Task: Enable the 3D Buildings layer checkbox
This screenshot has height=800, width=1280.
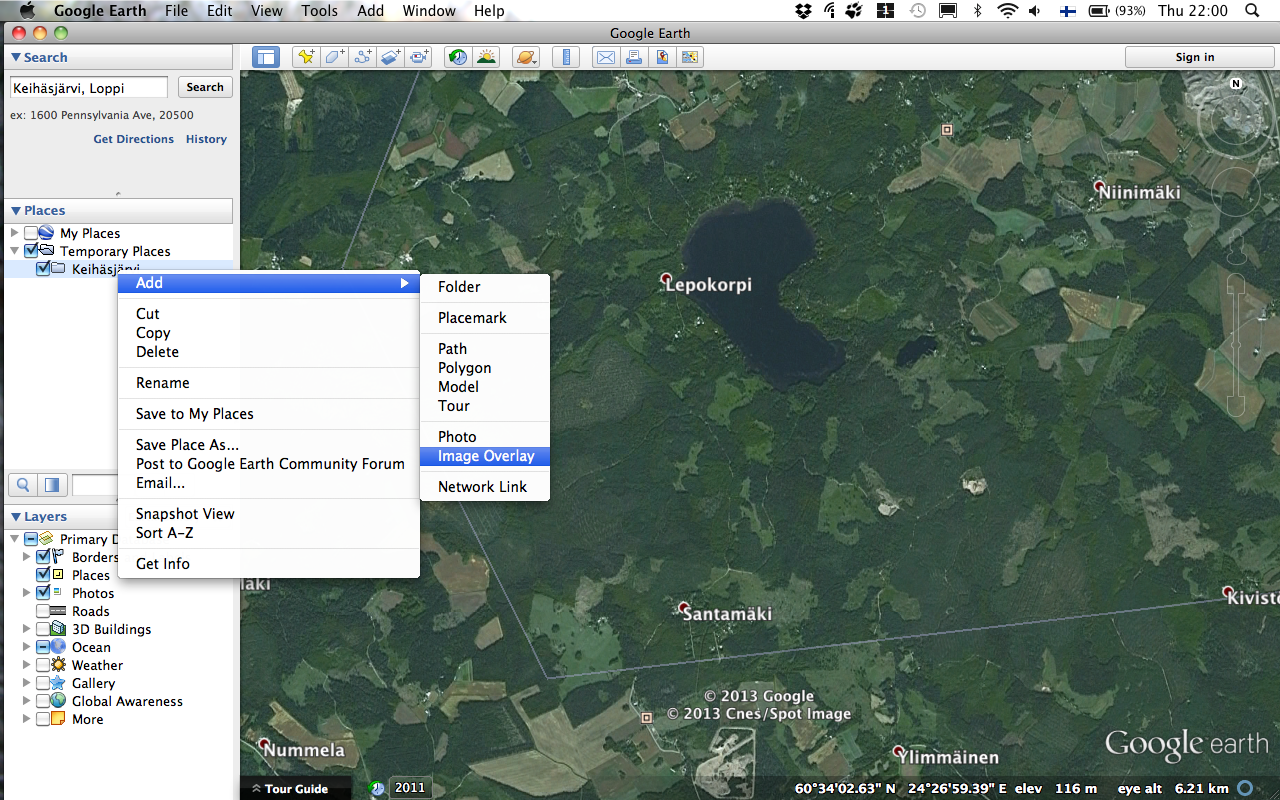Action: [43, 629]
